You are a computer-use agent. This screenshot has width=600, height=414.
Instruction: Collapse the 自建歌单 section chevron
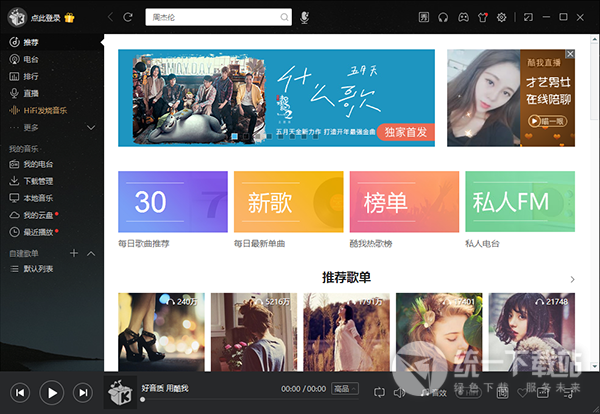91,253
